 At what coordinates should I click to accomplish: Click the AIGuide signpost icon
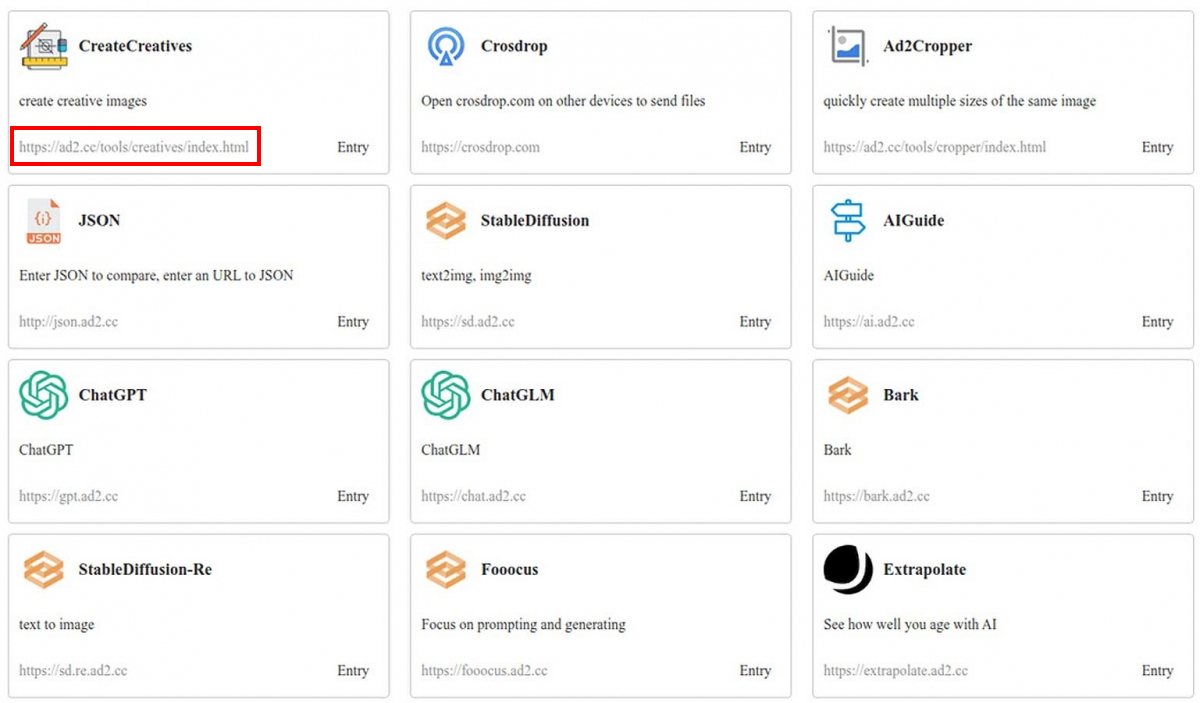848,221
